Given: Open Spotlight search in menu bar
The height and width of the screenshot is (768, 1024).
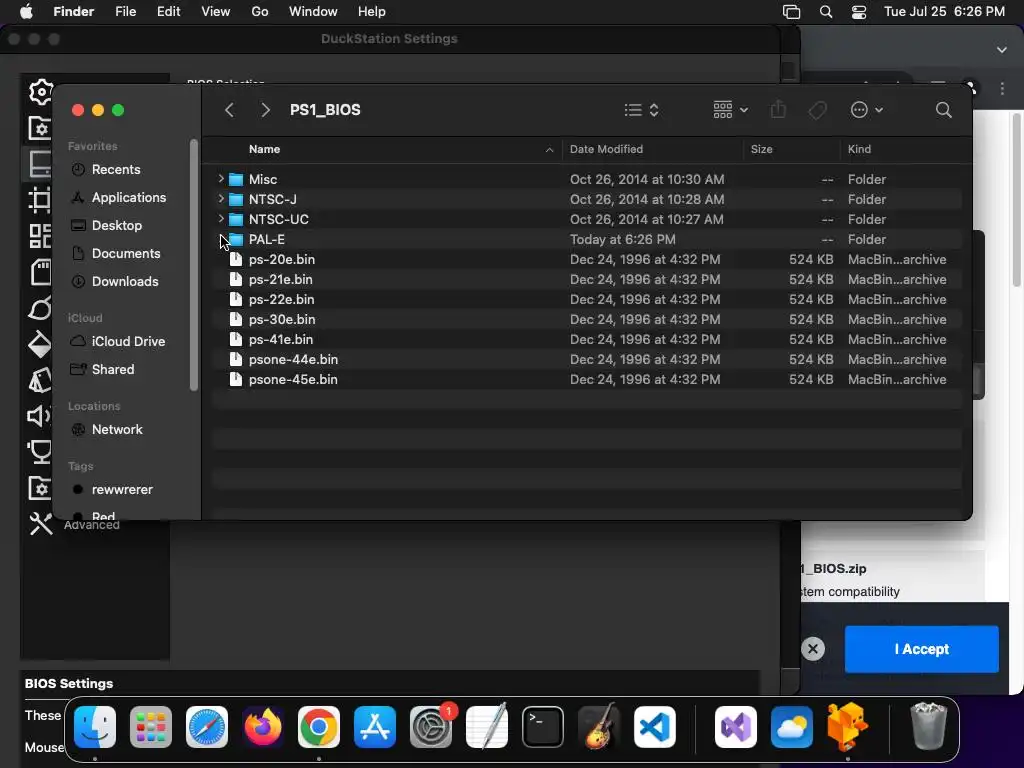Looking at the screenshot, I should 825,12.
